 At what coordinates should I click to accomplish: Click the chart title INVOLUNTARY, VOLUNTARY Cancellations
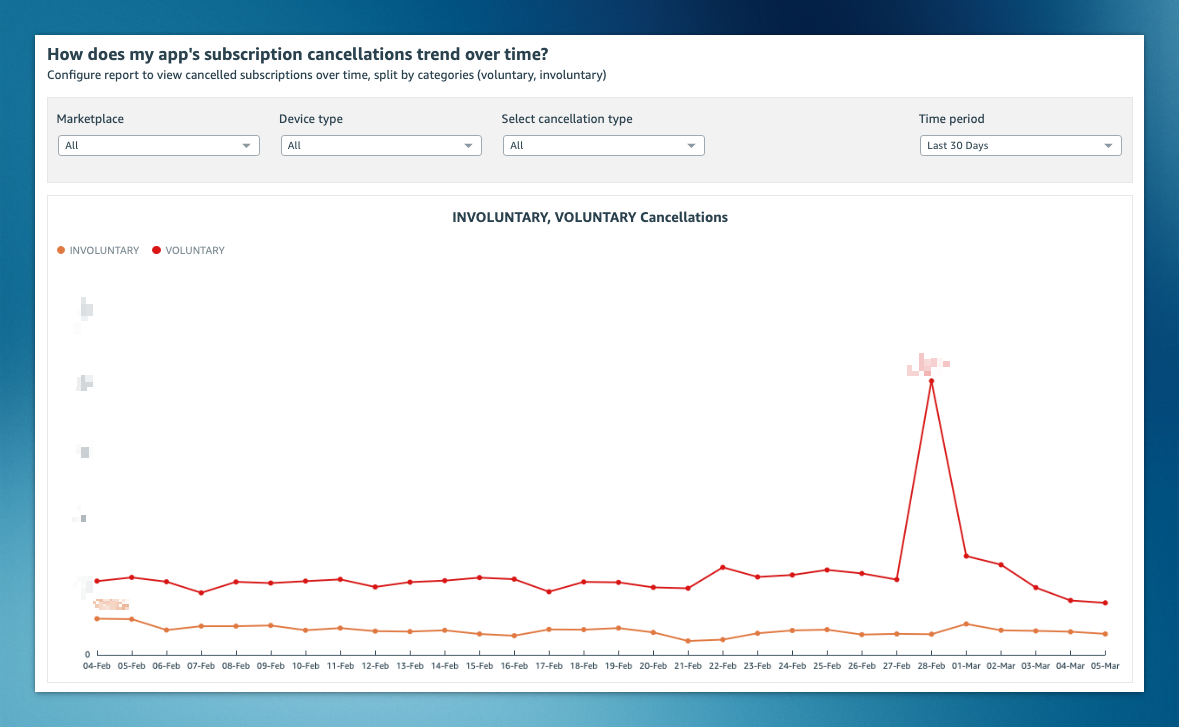(590, 217)
